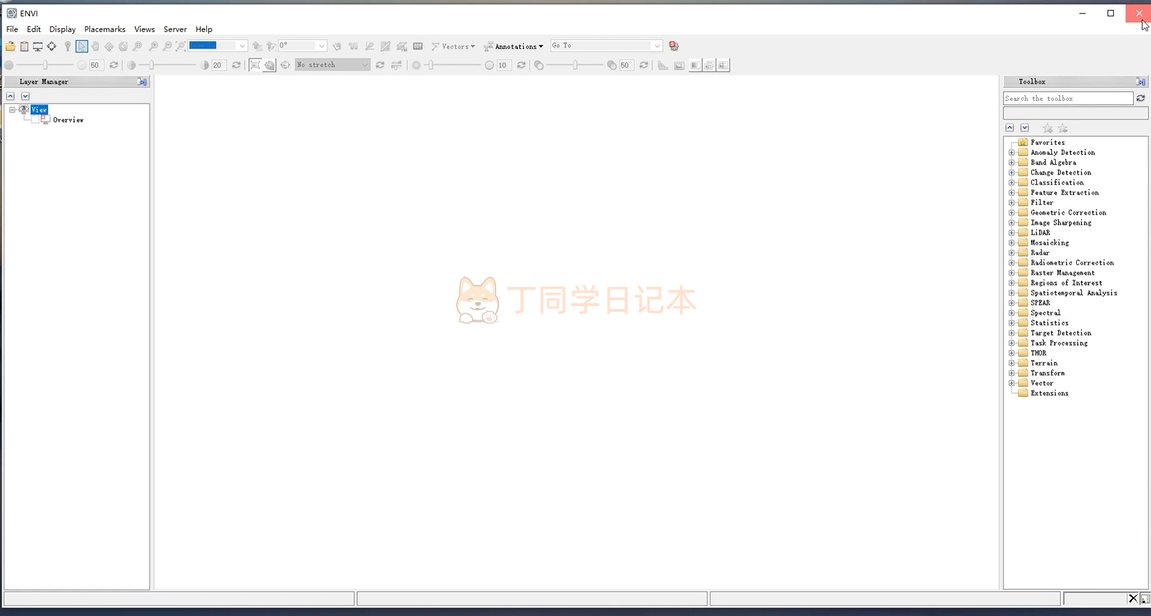This screenshot has height=616, width=1151.
Task: Click the zoom-in magnifier icon
Action: 153,46
